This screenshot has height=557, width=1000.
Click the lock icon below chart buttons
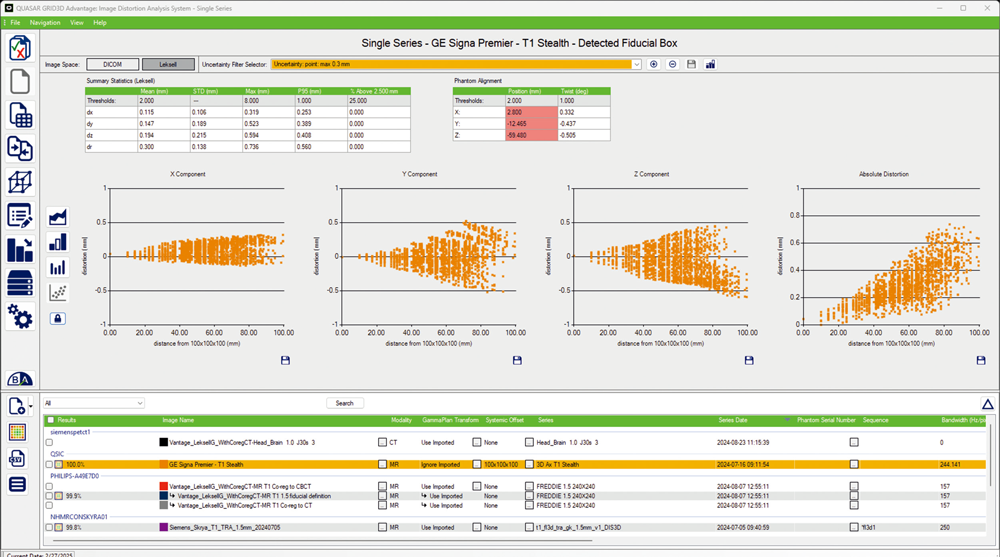tap(58, 318)
